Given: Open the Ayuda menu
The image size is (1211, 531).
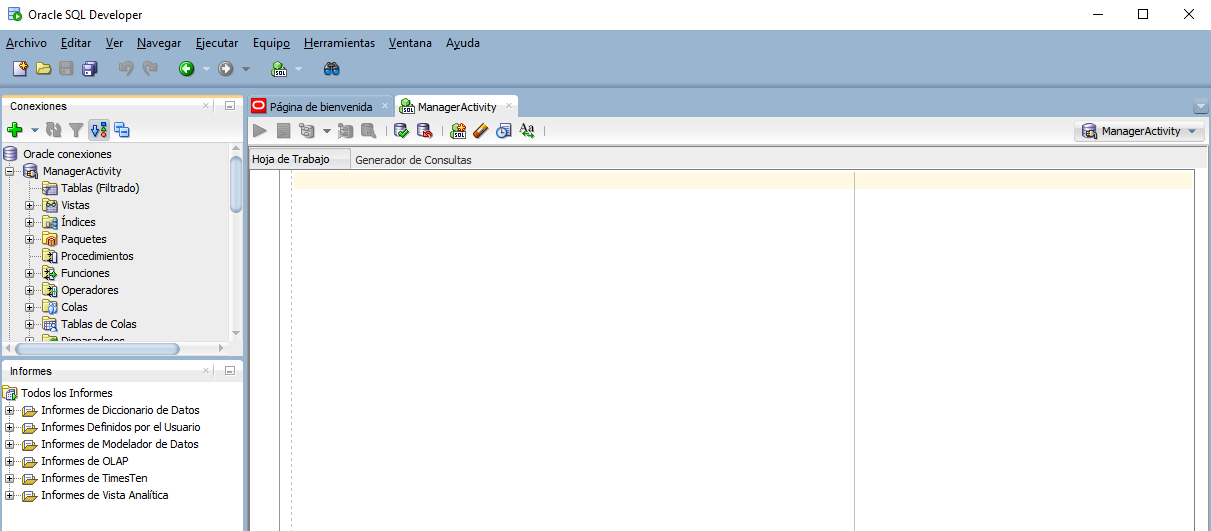Looking at the screenshot, I should (x=463, y=43).
